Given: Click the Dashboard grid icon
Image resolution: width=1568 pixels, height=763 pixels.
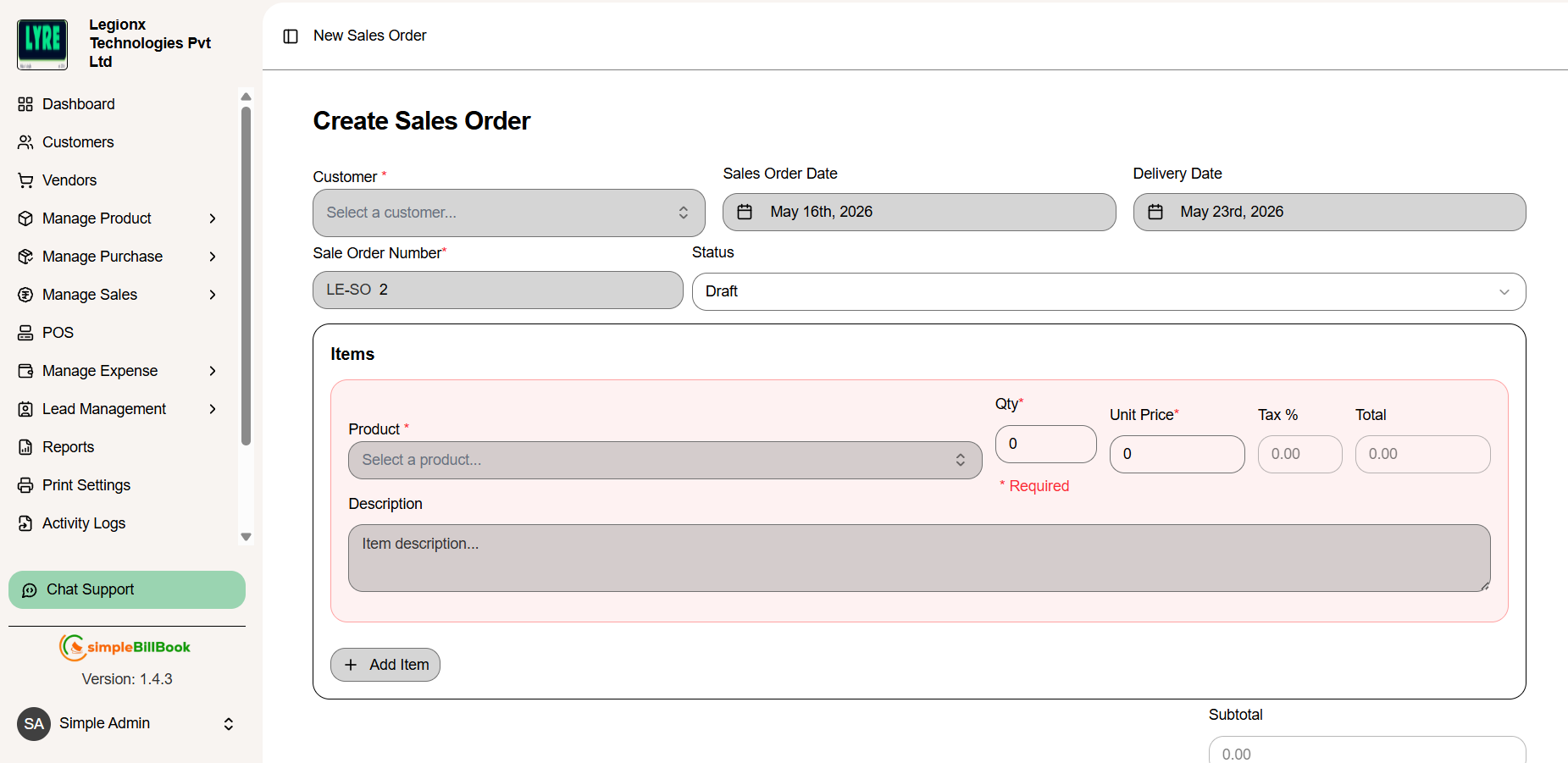Looking at the screenshot, I should [x=25, y=104].
